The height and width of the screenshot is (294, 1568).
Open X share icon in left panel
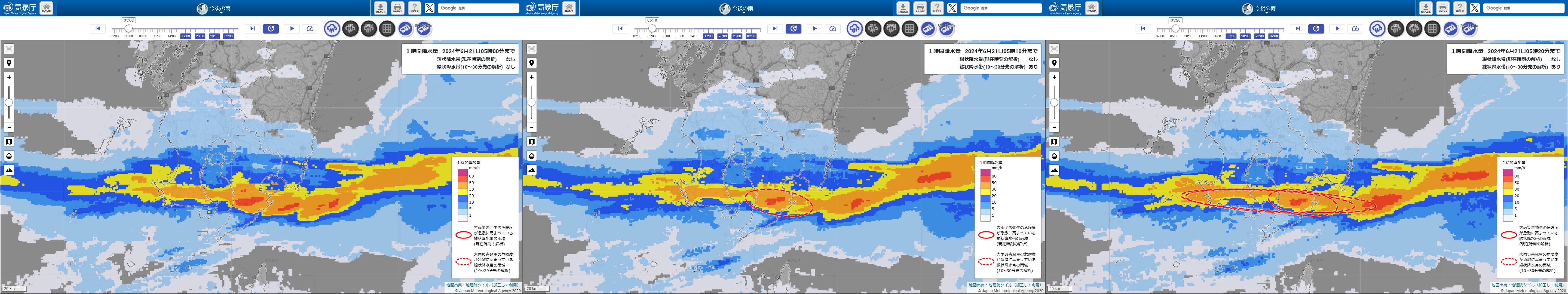coord(430,8)
